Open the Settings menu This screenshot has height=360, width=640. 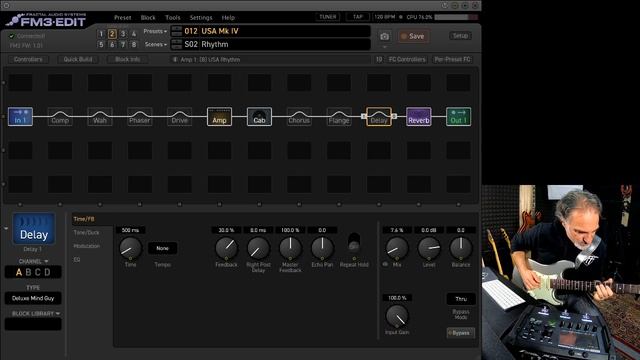(201, 18)
